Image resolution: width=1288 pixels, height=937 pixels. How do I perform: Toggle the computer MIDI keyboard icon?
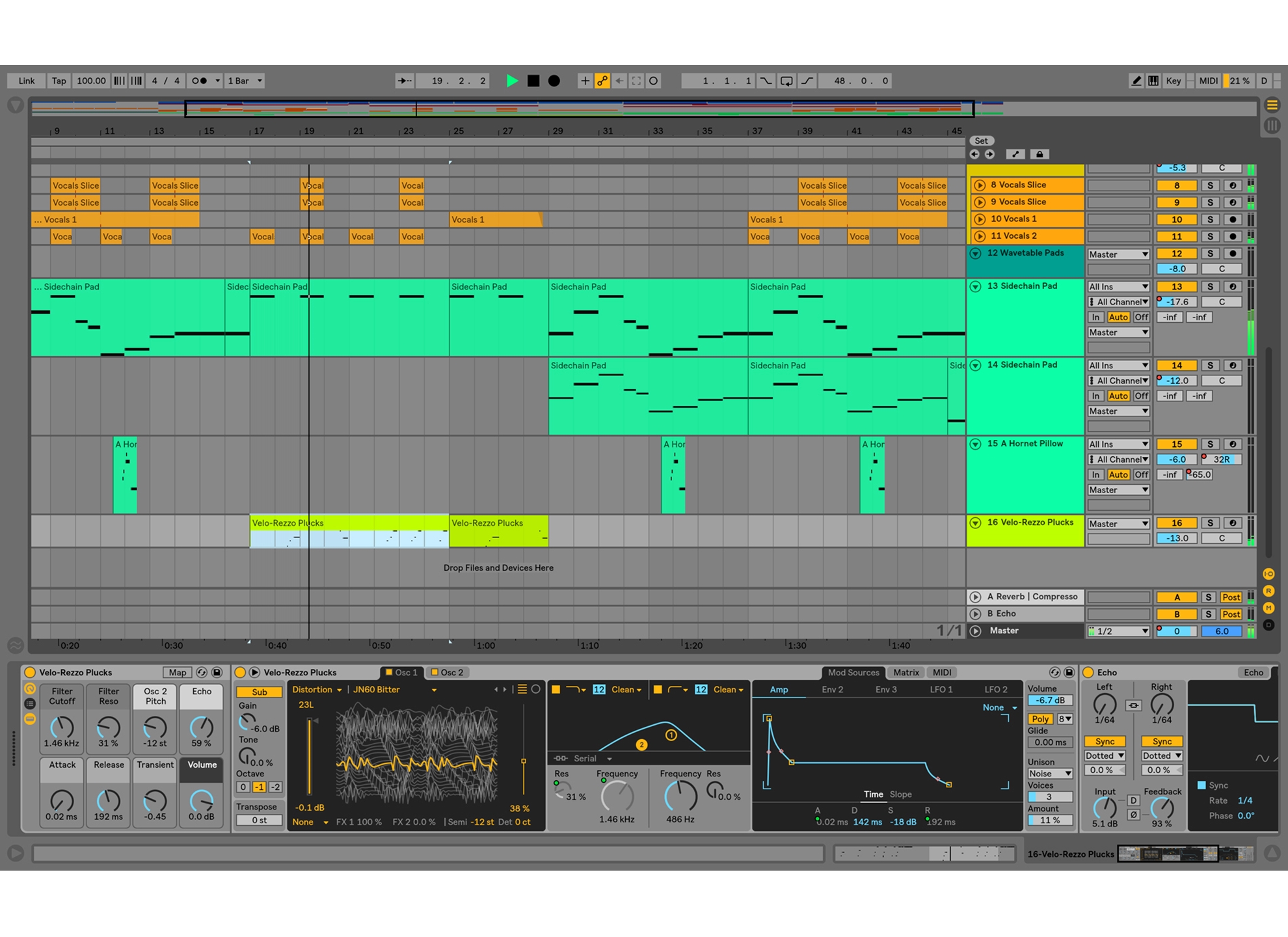point(1153,81)
